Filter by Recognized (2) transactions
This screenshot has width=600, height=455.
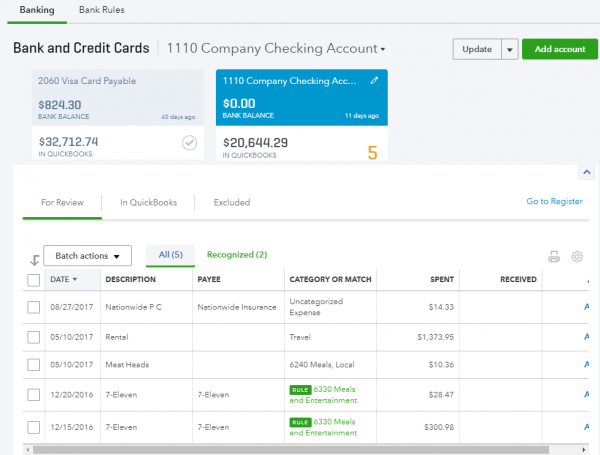click(x=236, y=255)
